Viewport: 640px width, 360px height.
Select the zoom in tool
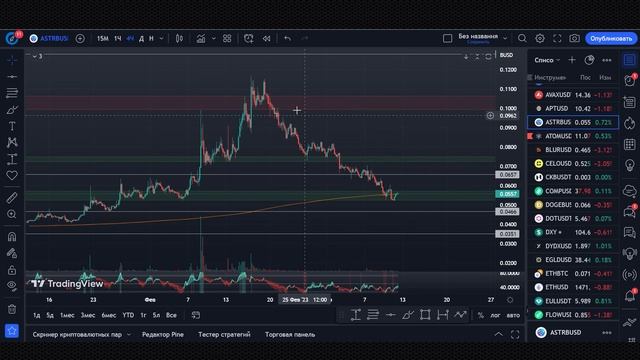point(12,214)
